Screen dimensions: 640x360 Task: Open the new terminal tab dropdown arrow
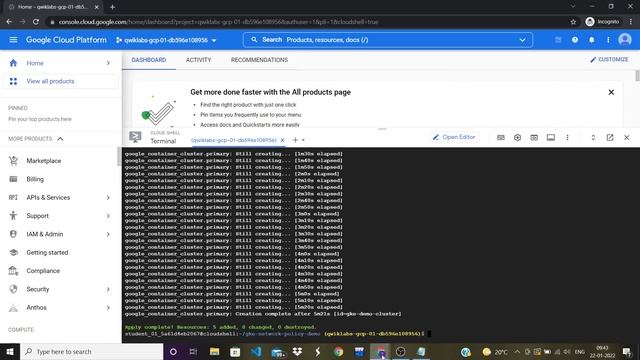click(x=303, y=140)
